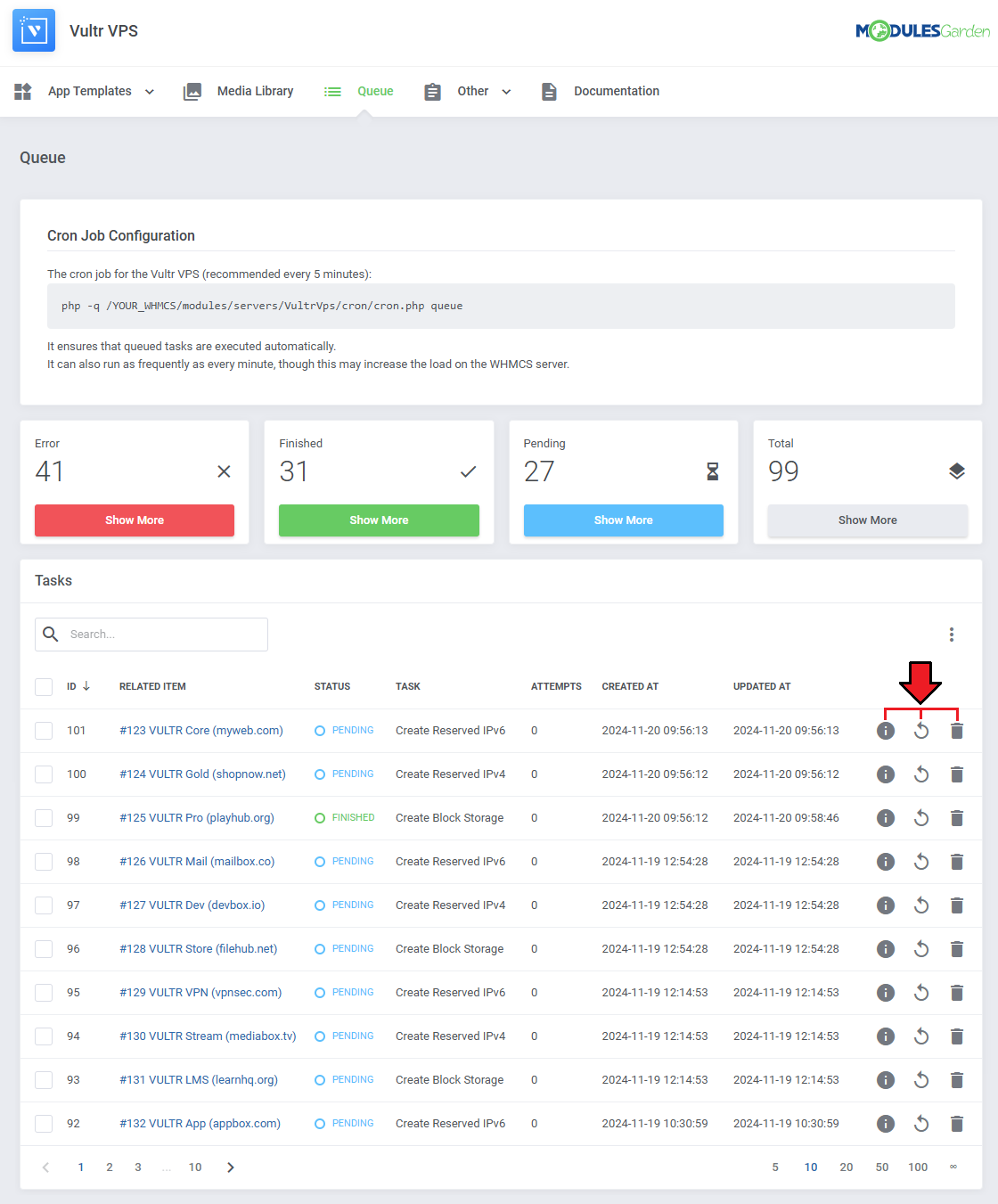Retry task 101 with the rerun icon
The width and height of the screenshot is (998, 1204).
tap(921, 731)
